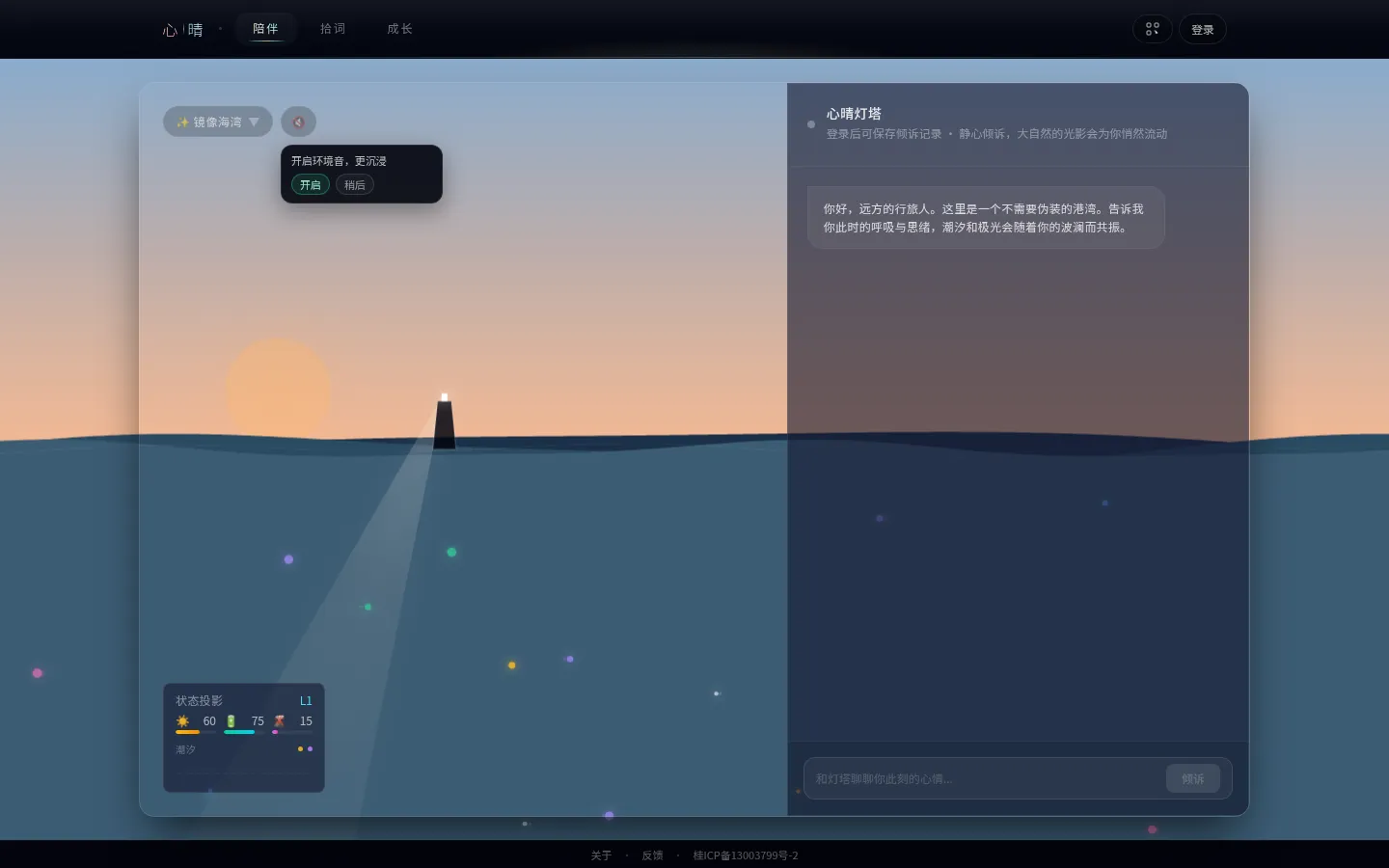
Task: Click the status dot beside 心晴灯塔
Action: 811,123
